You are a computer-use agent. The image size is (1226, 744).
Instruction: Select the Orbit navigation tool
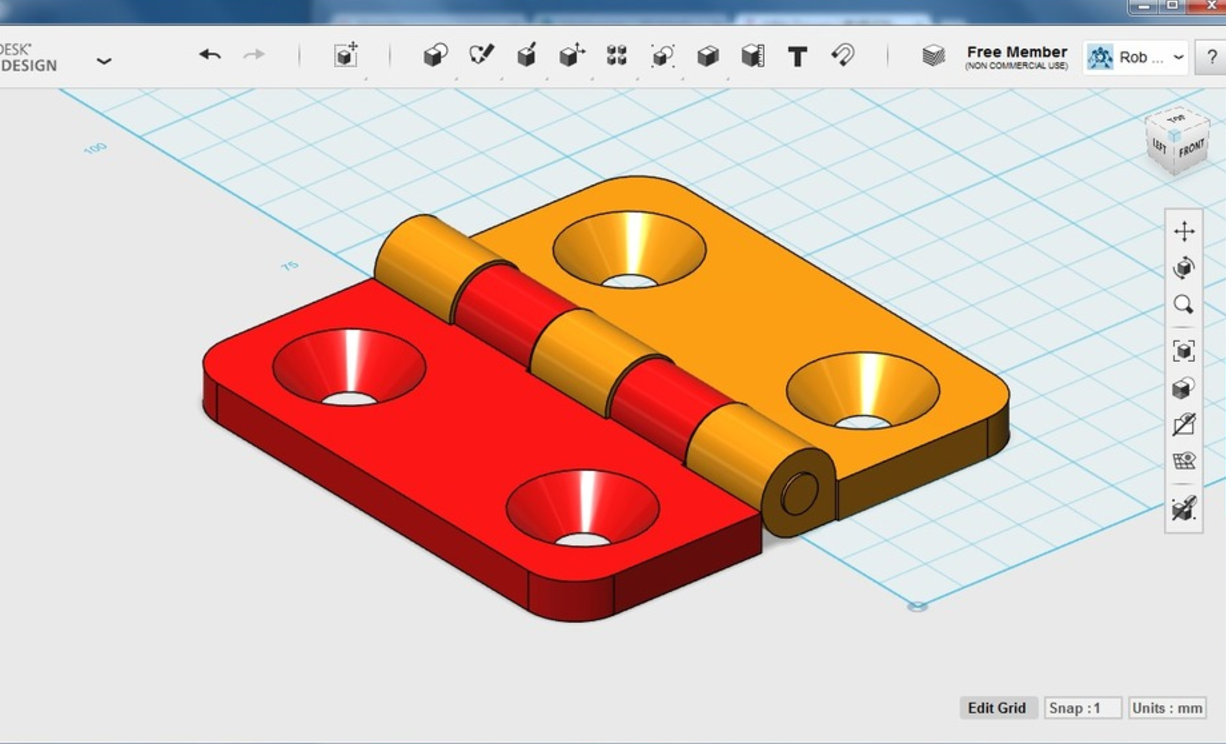point(1184,268)
